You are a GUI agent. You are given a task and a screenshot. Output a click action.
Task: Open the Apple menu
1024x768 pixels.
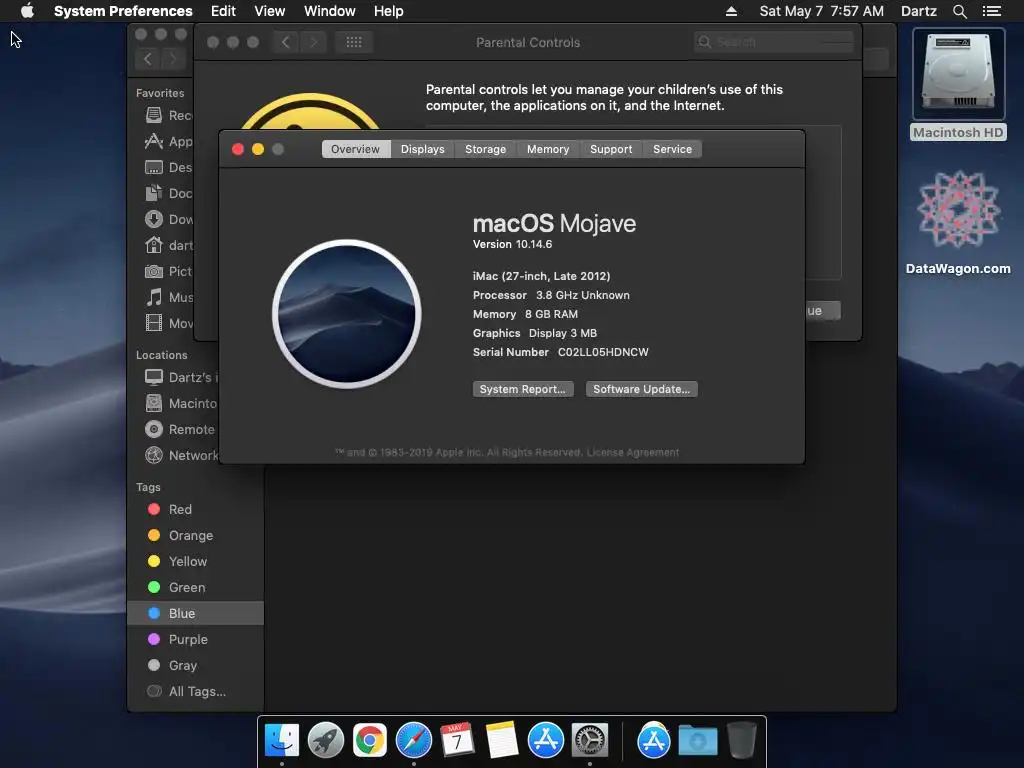(x=27, y=11)
